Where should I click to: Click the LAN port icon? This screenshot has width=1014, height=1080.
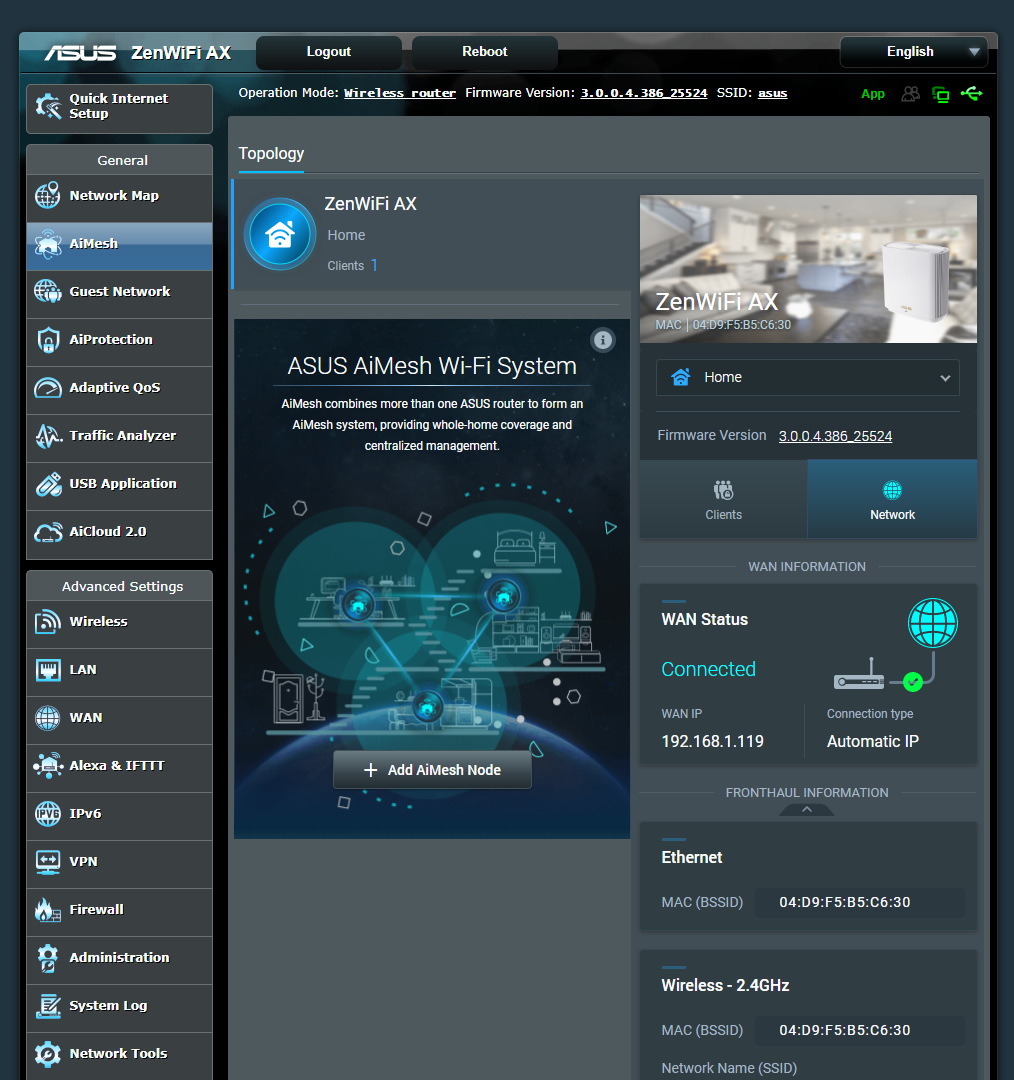tap(48, 669)
